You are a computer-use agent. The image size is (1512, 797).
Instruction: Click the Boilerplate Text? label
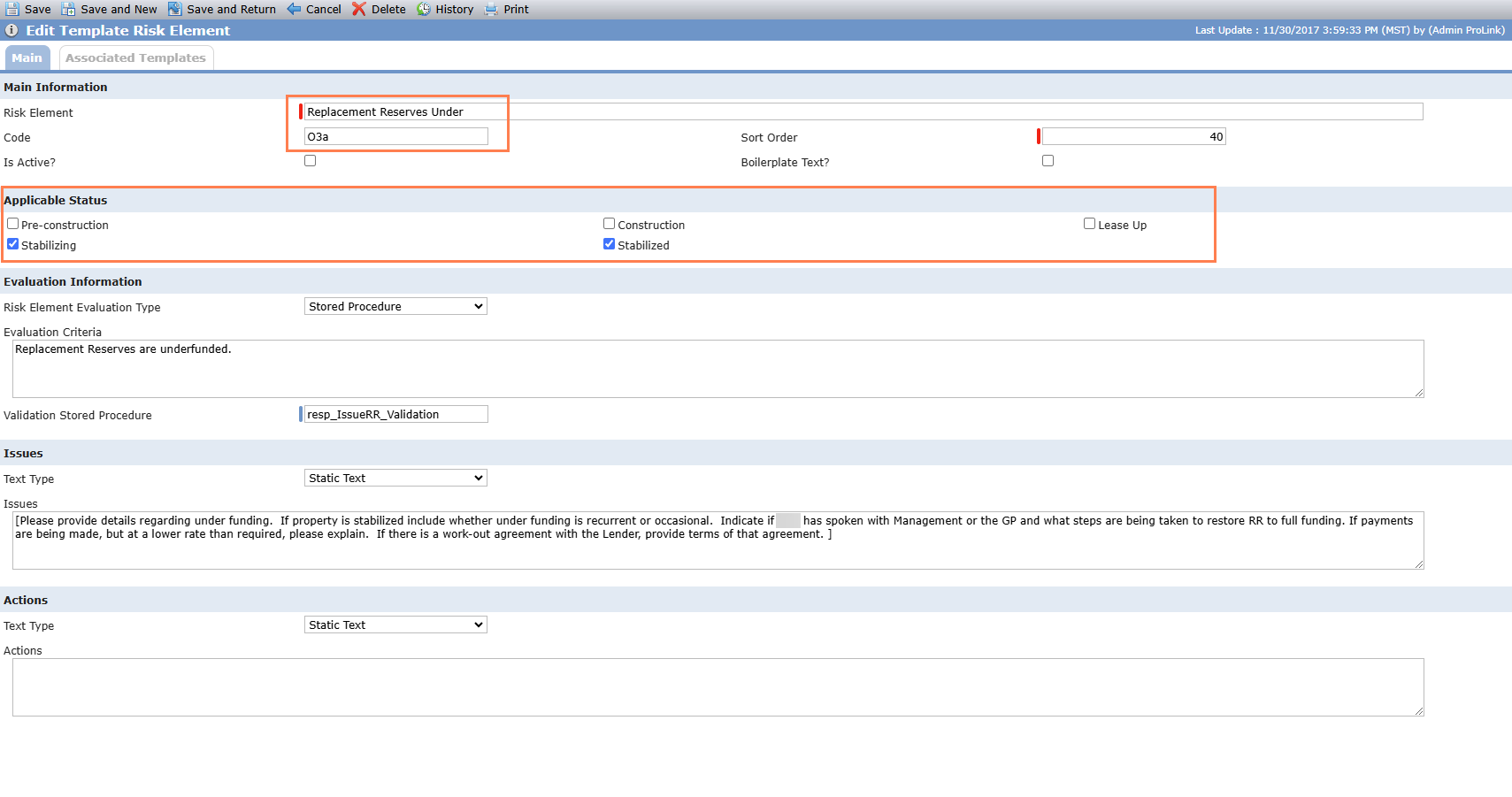pos(785,162)
